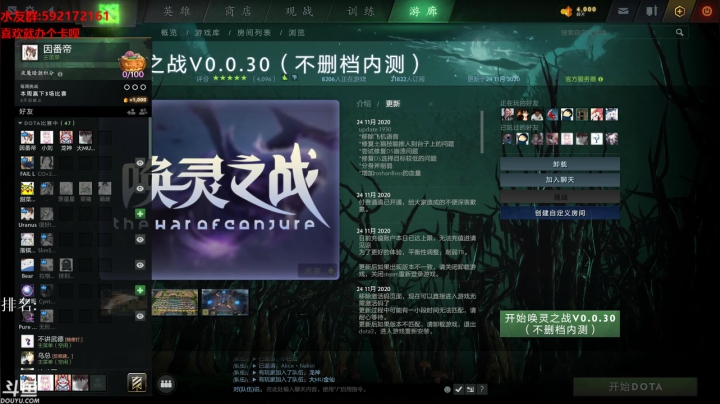This screenshot has width=720, height=404.
Task: Toggle spectate eye on FAIL L row
Action: tap(140, 163)
